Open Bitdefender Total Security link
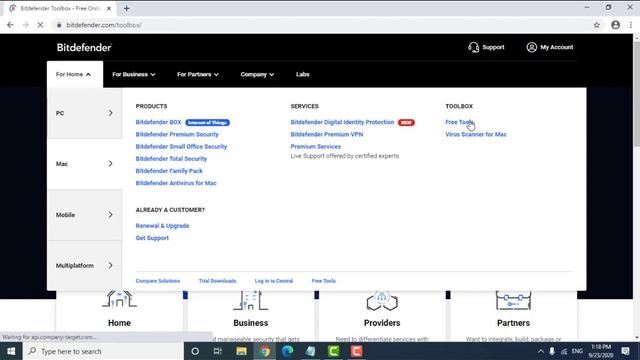 click(171, 159)
